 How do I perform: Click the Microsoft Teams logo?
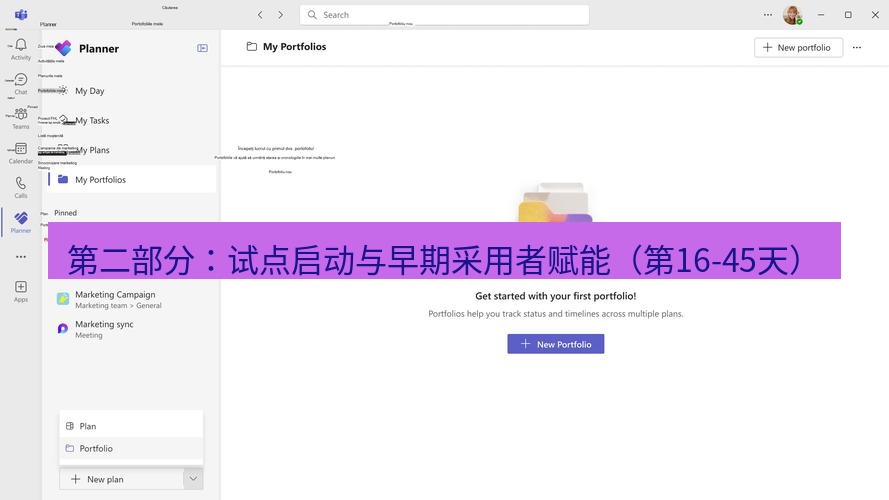click(x=21, y=14)
